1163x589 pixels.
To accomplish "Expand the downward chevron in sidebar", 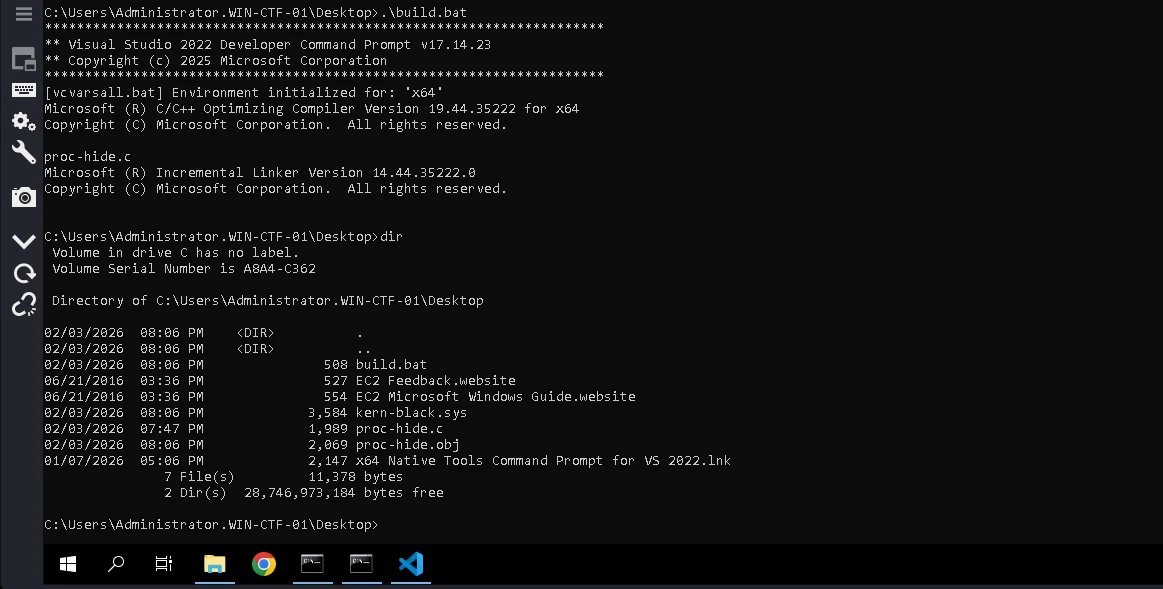I will coord(24,242).
